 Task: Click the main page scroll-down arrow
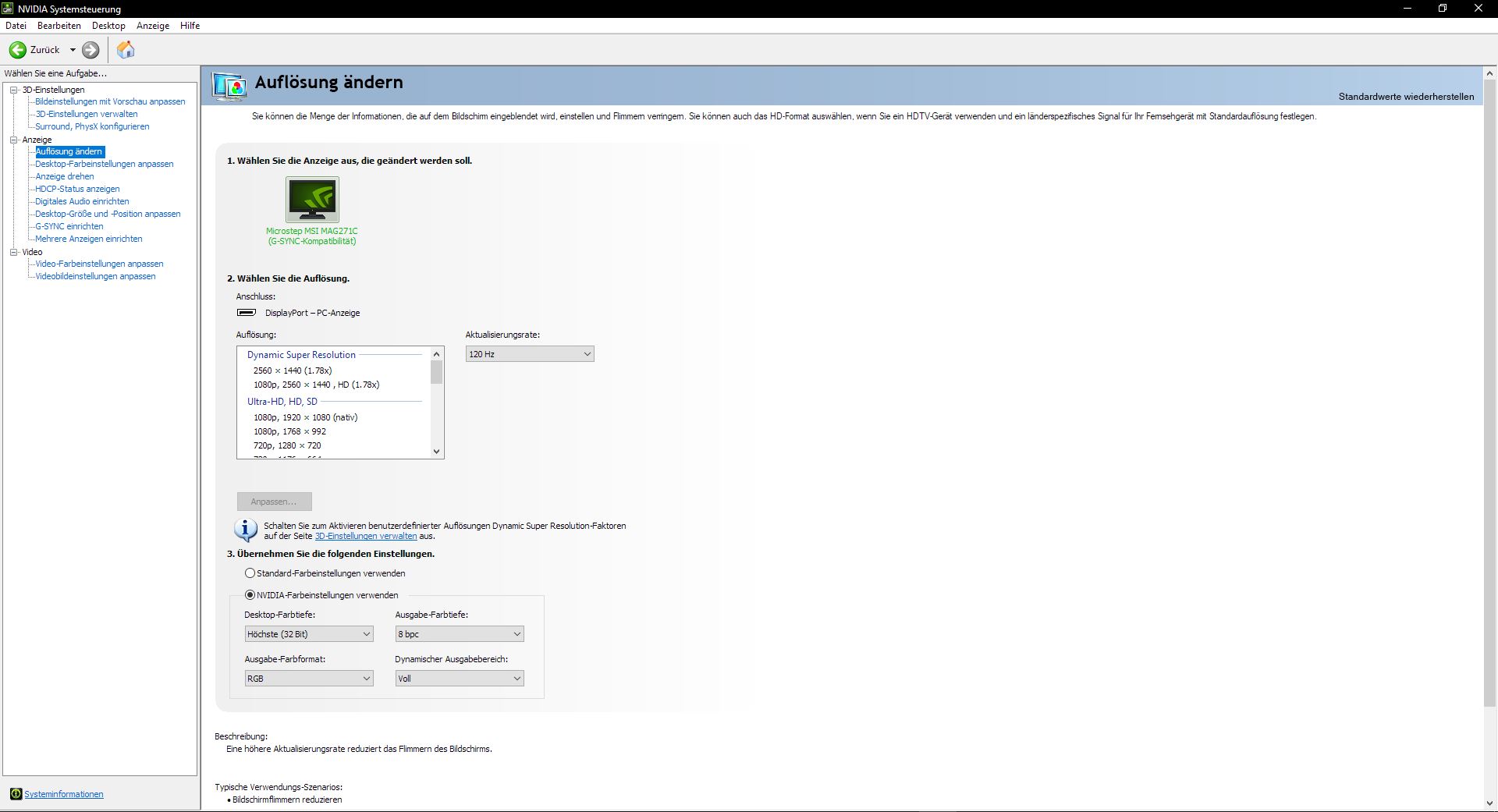coord(1489,803)
